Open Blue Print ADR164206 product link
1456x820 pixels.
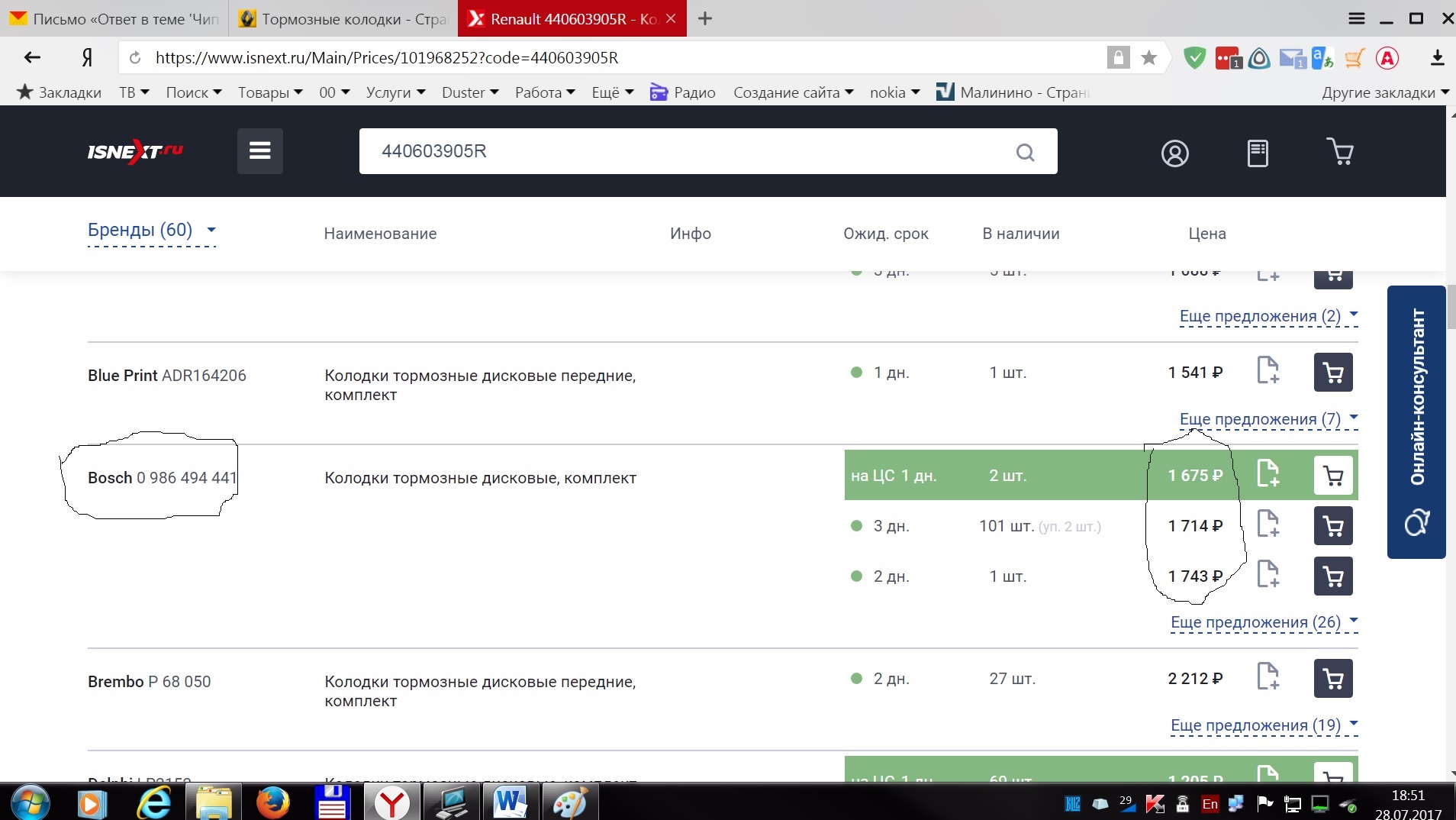click(x=167, y=376)
